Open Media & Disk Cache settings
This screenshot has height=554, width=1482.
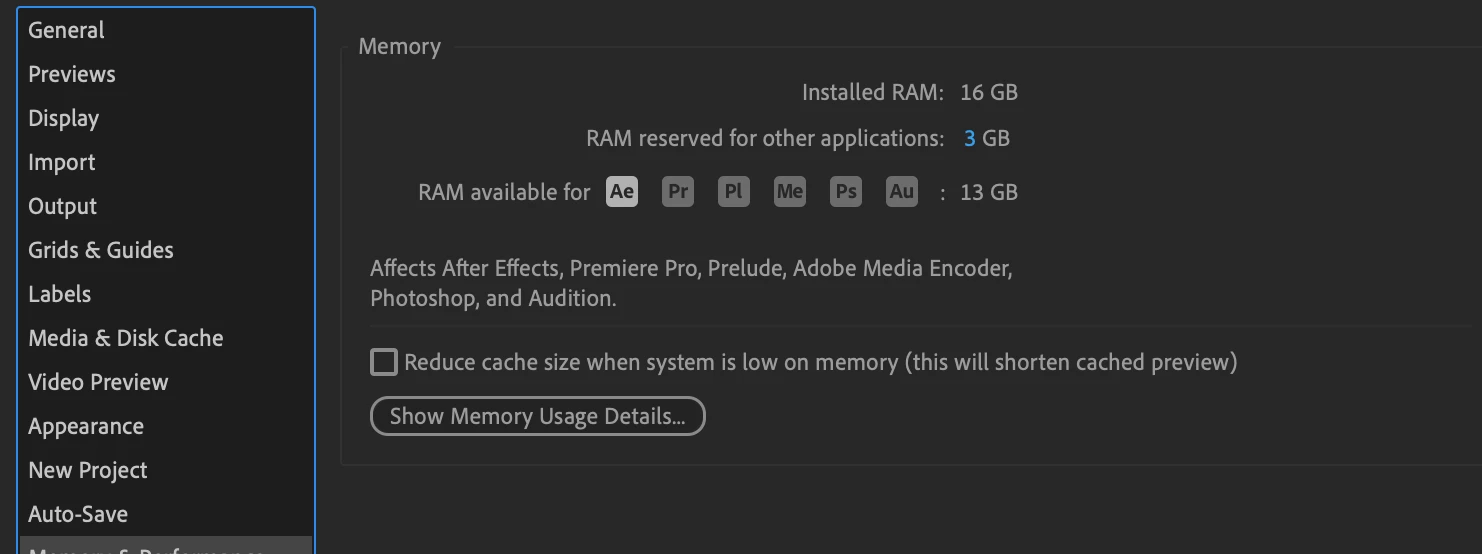coord(126,338)
